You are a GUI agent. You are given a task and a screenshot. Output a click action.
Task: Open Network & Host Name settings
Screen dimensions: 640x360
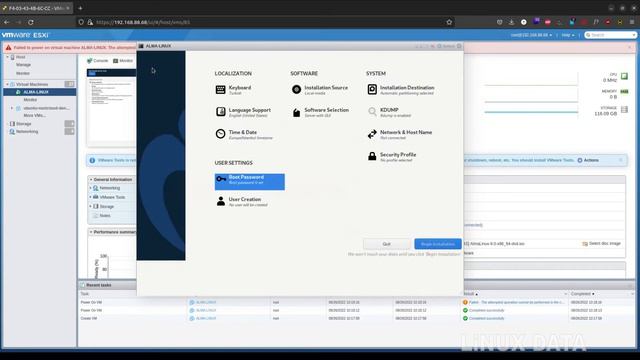(400, 135)
